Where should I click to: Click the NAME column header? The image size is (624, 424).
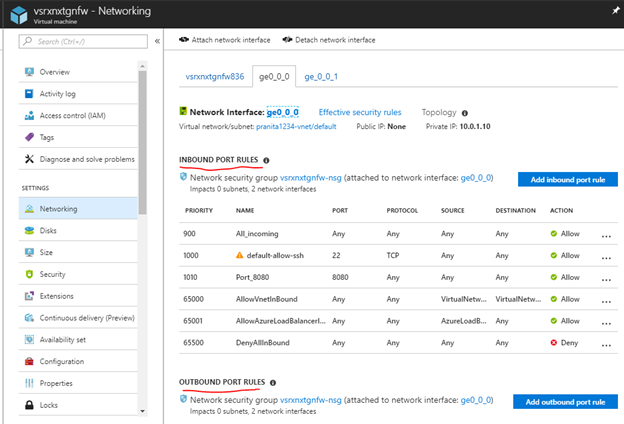pyautogui.click(x=245, y=210)
